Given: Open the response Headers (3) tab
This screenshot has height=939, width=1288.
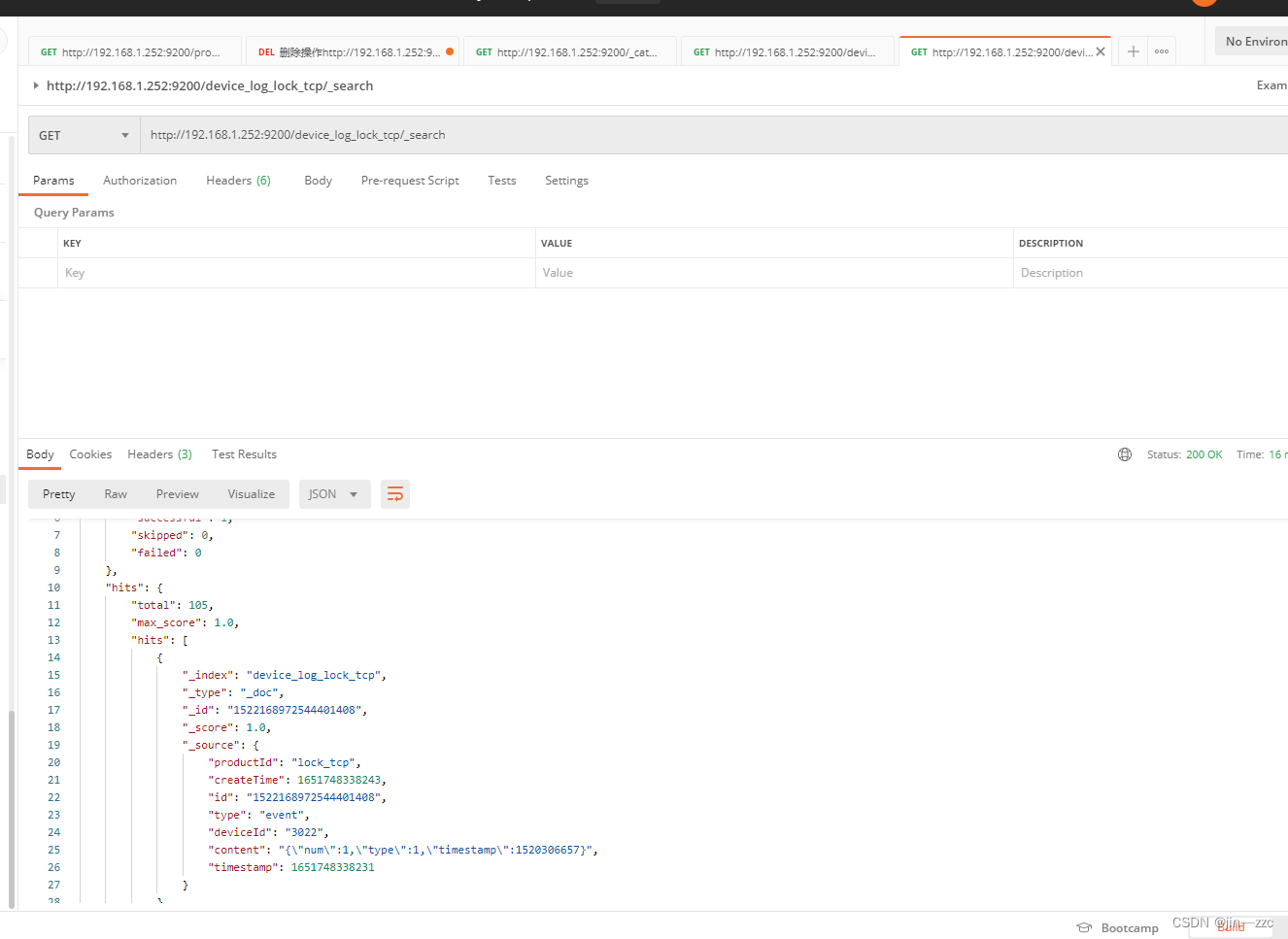Looking at the screenshot, I should [x=159, y=454].
